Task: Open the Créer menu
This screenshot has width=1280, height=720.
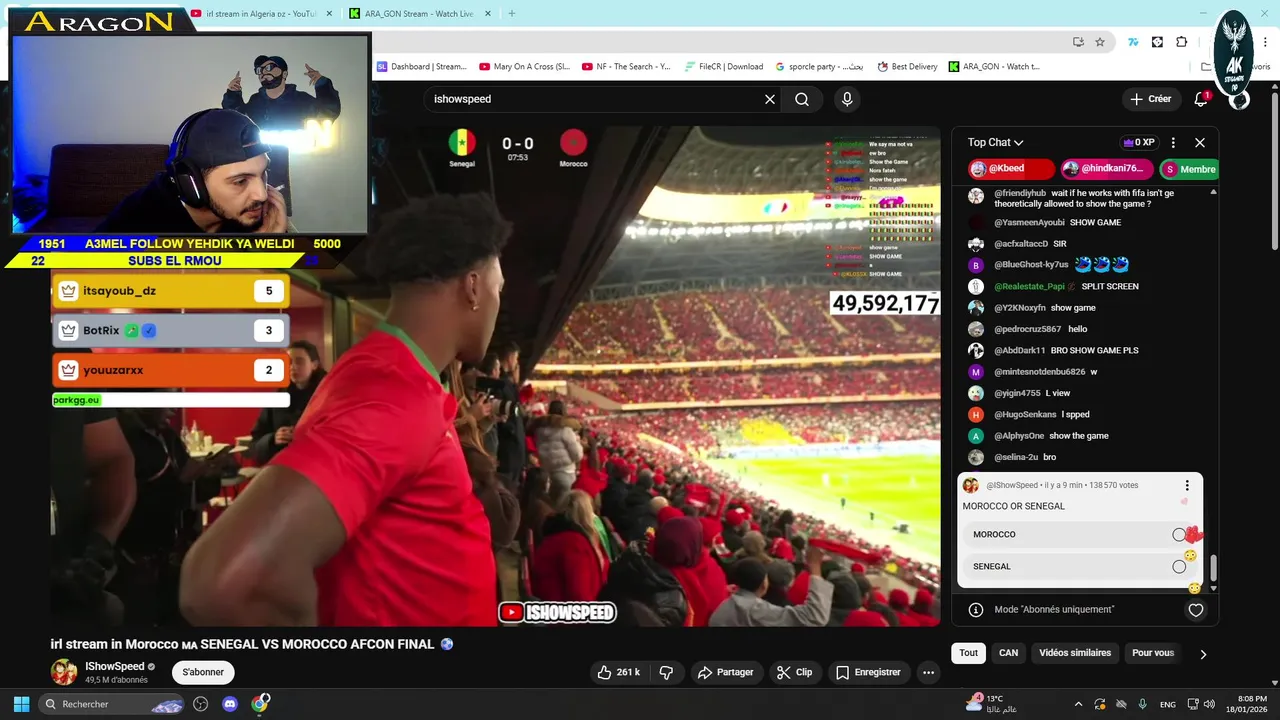Action: pyautogui.click(x=1151, y=99)
